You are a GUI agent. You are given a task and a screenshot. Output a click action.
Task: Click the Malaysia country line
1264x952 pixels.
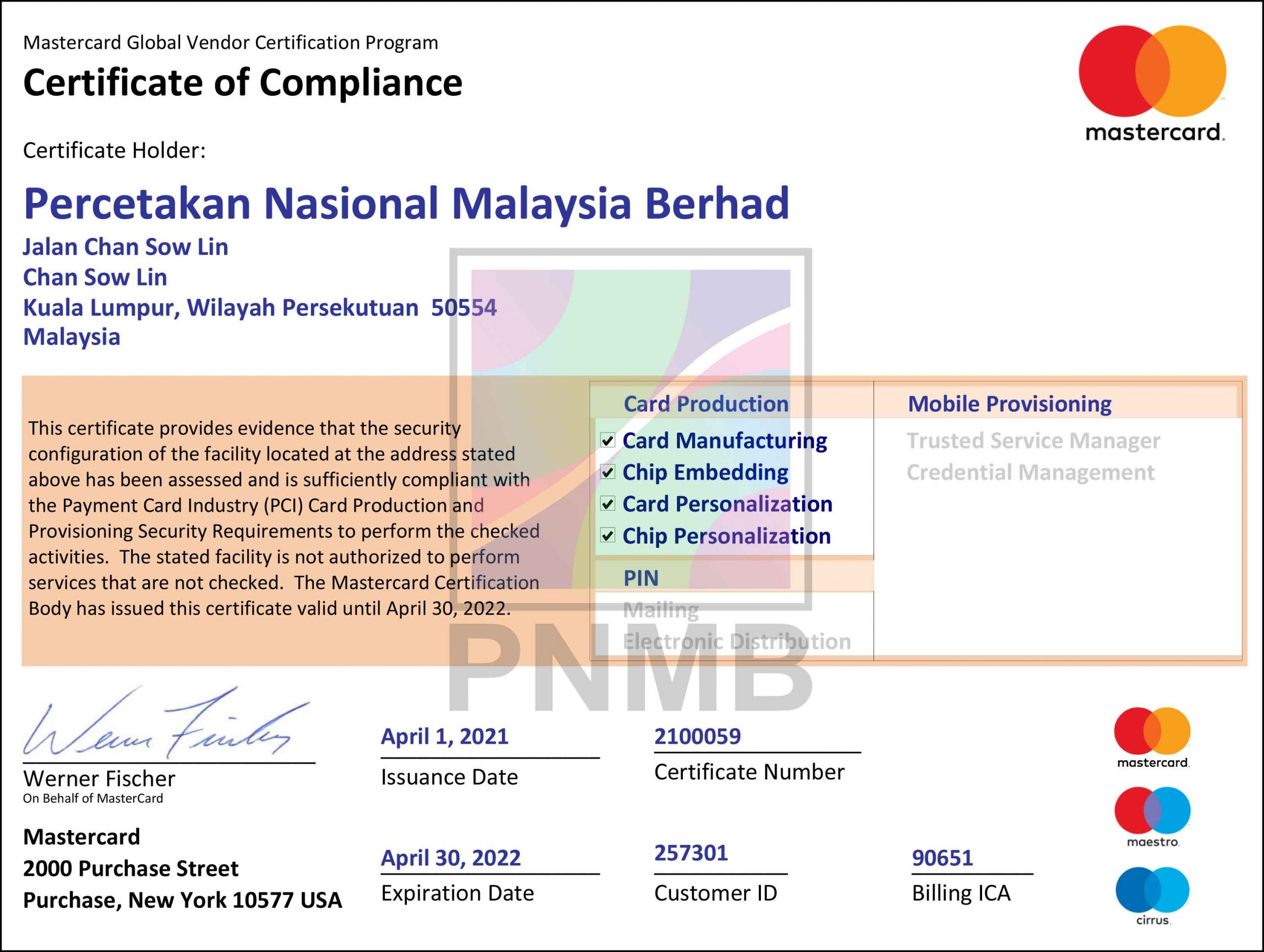coord(72,337)
